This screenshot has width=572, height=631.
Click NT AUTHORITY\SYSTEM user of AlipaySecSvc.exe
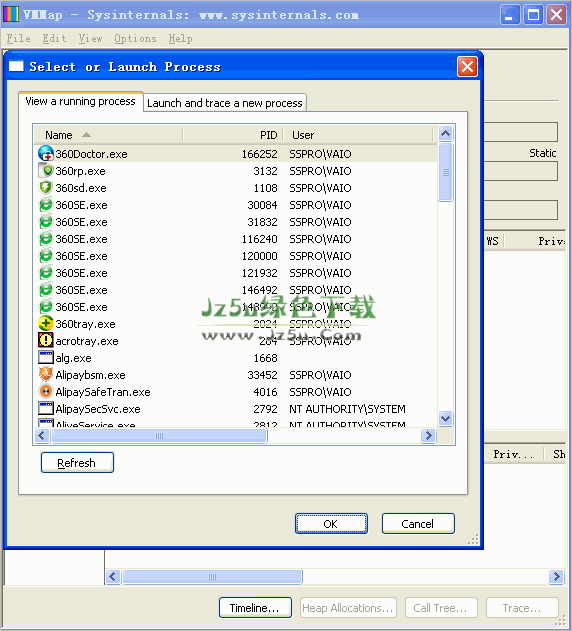[x=347, y=409]
